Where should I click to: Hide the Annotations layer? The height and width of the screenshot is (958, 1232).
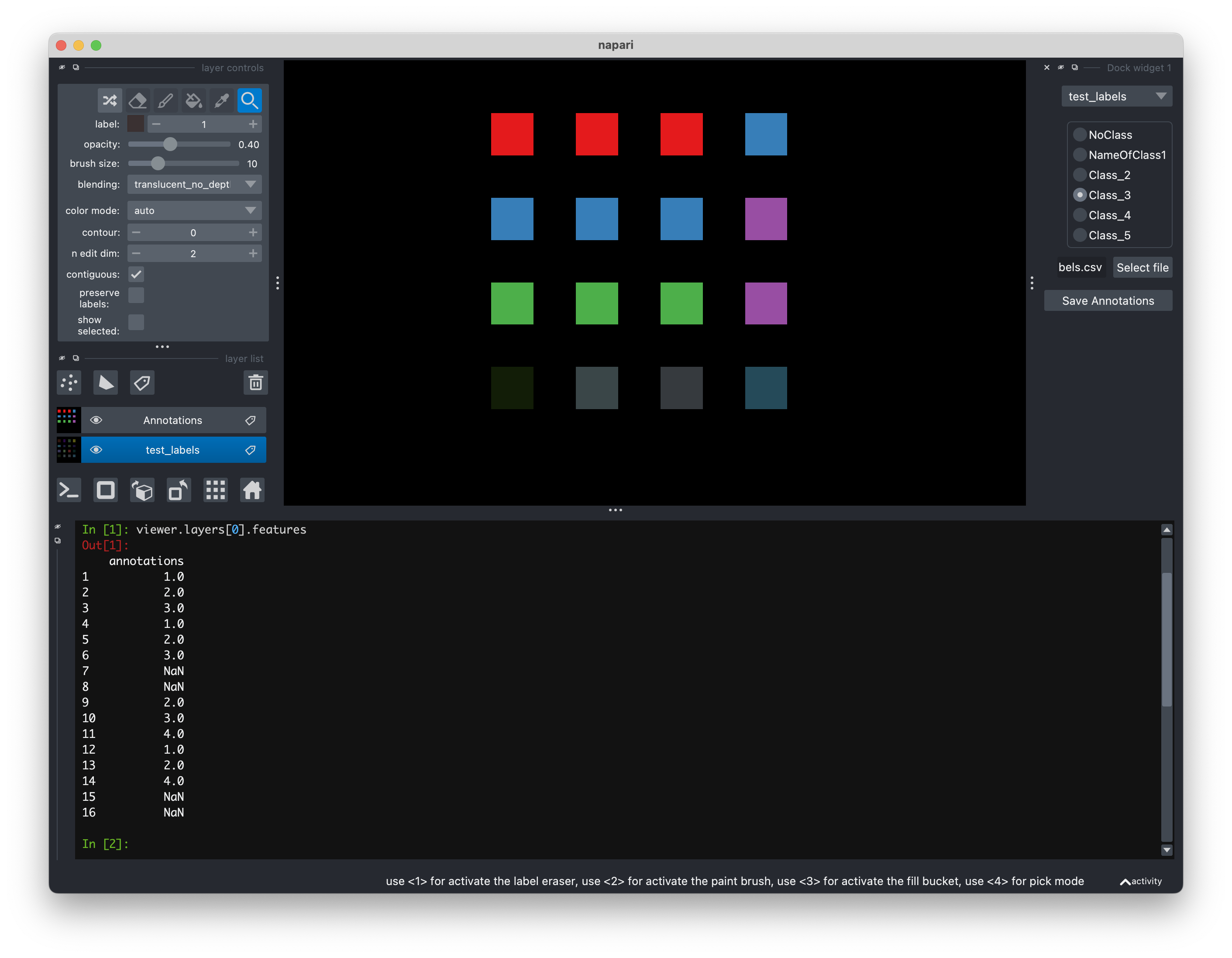96,420
